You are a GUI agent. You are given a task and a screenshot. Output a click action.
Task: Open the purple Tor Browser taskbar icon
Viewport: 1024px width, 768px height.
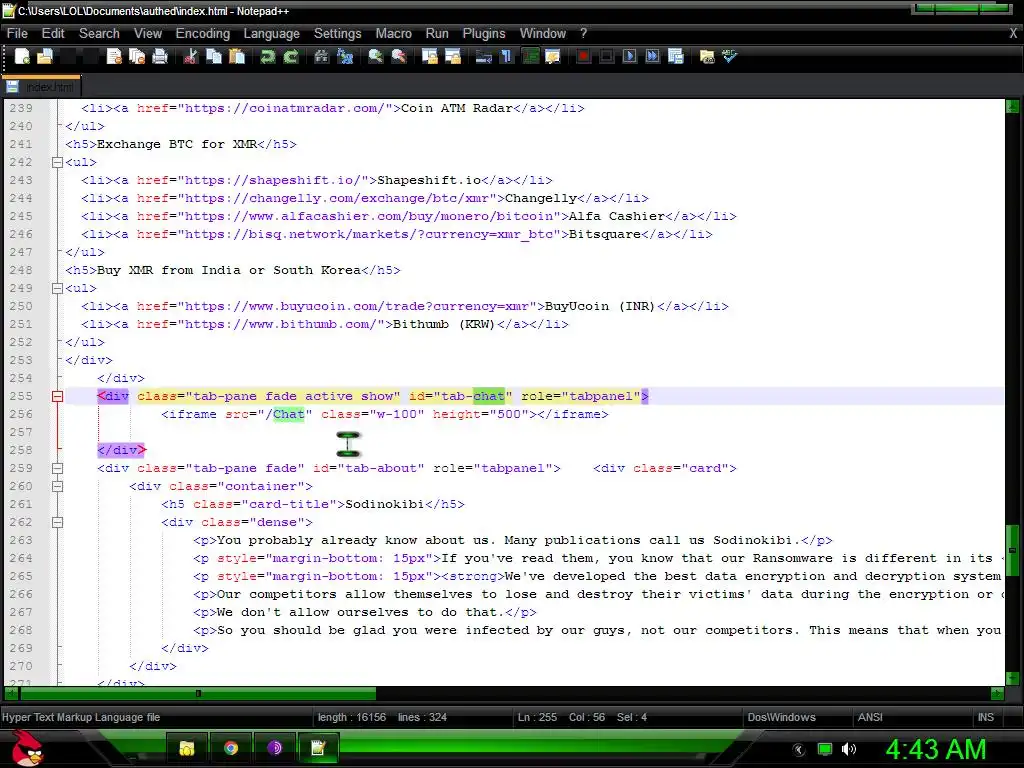click(x=274, y=748)
